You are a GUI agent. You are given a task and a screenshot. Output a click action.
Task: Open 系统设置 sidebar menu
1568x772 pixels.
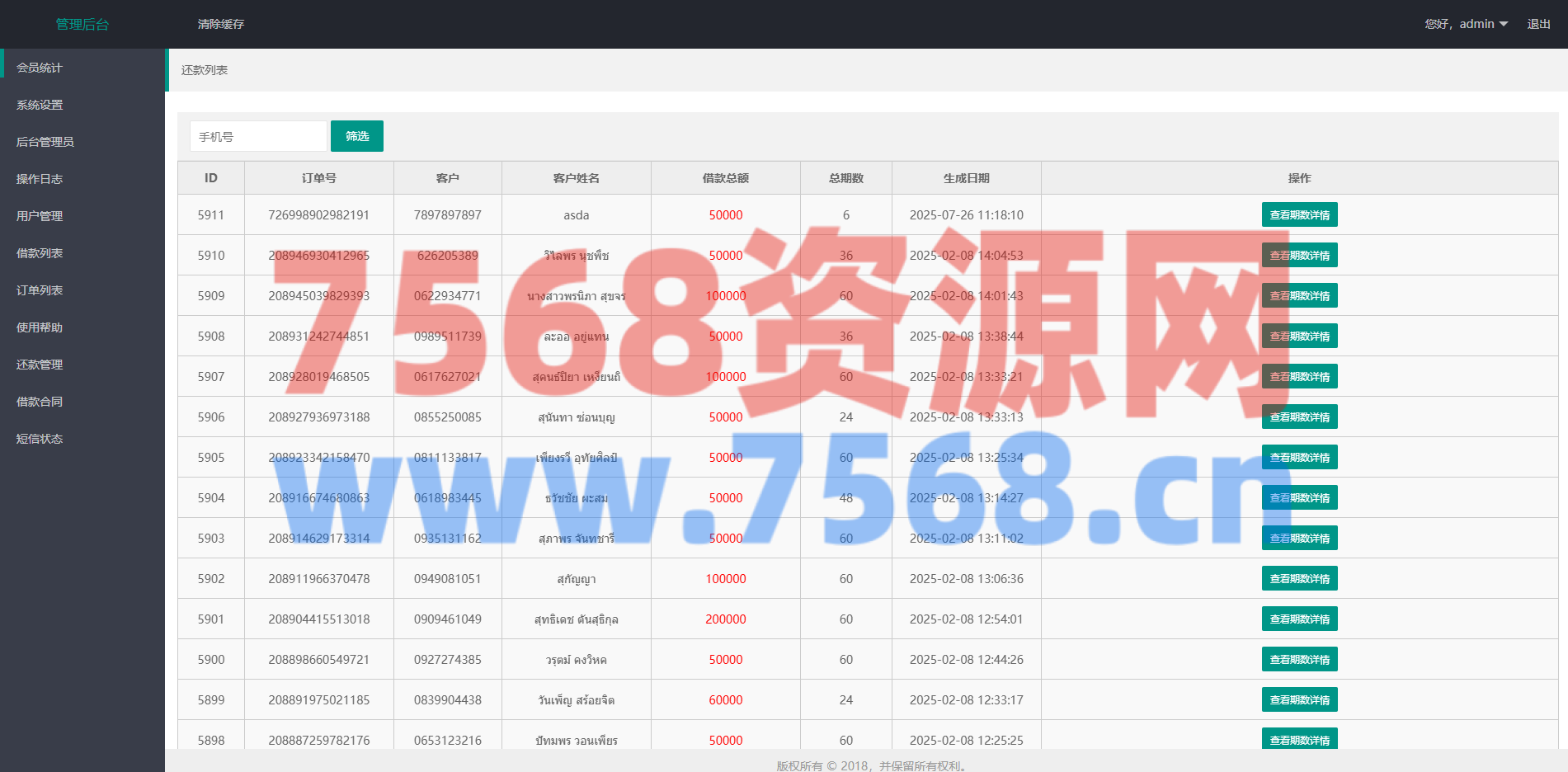pyautogui.click(x=40, y=105)
